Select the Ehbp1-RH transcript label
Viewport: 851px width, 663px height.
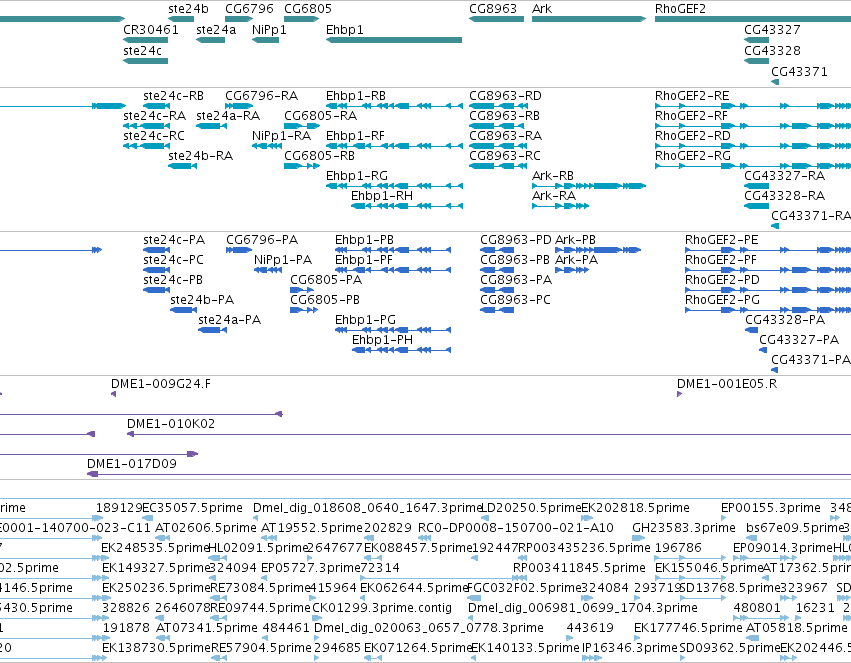382,196
